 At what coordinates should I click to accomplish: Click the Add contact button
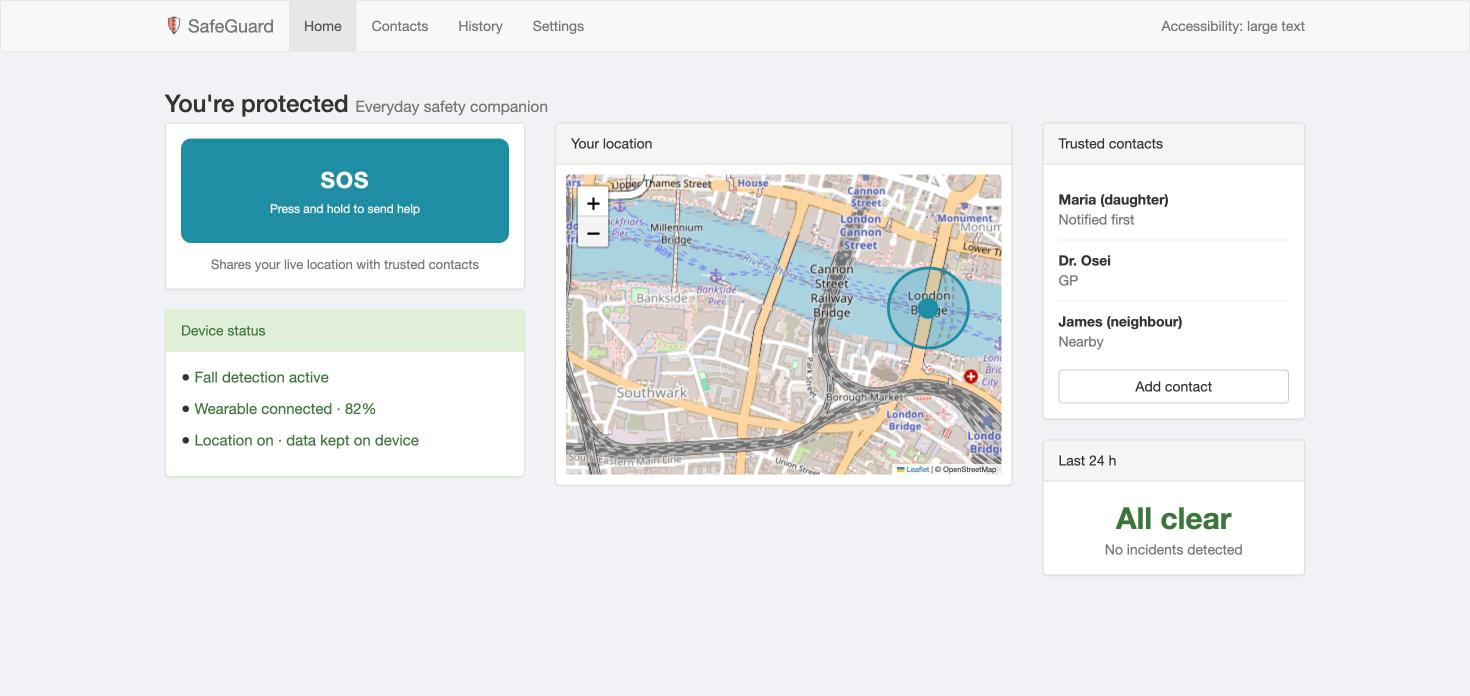click(1173, 387)
